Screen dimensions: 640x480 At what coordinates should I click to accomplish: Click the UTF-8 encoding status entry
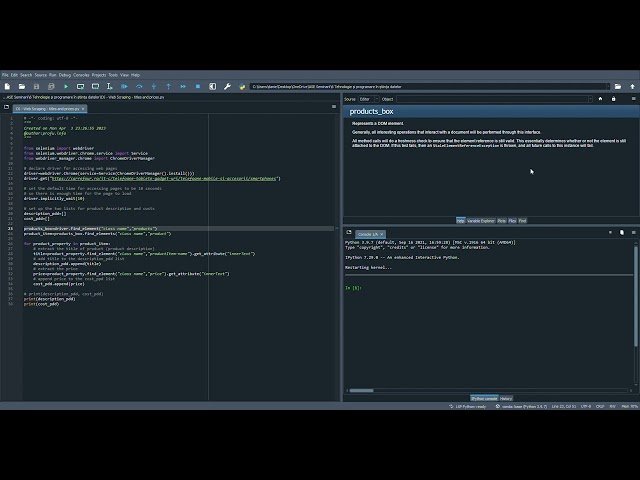click(586, 407)
